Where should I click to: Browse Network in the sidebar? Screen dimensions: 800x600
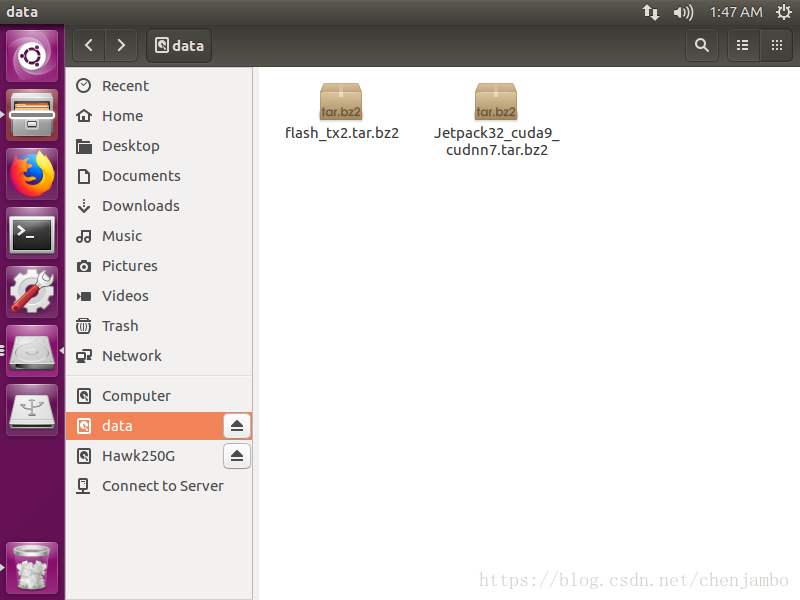point(159,356)
